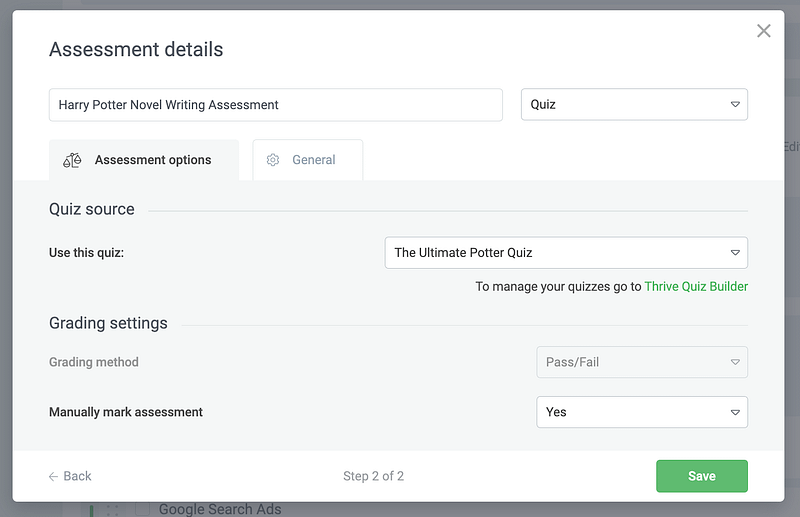Viewport: 800px width, 517px height.
Task: Click the Assessment details heading
Action: (136, 50)
